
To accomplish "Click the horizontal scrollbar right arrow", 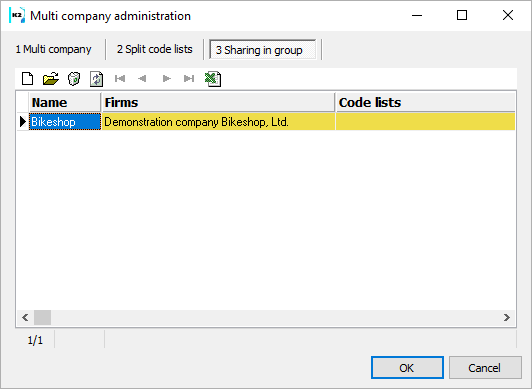I will 507,317.
